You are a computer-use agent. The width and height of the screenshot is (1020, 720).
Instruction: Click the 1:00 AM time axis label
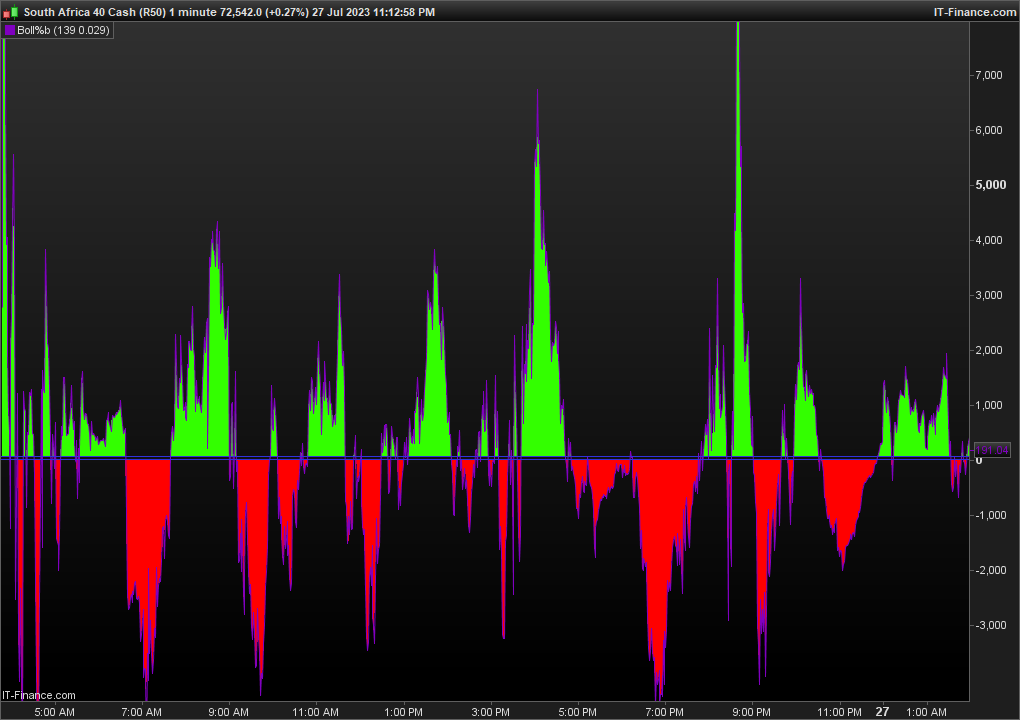pos(926,712)
